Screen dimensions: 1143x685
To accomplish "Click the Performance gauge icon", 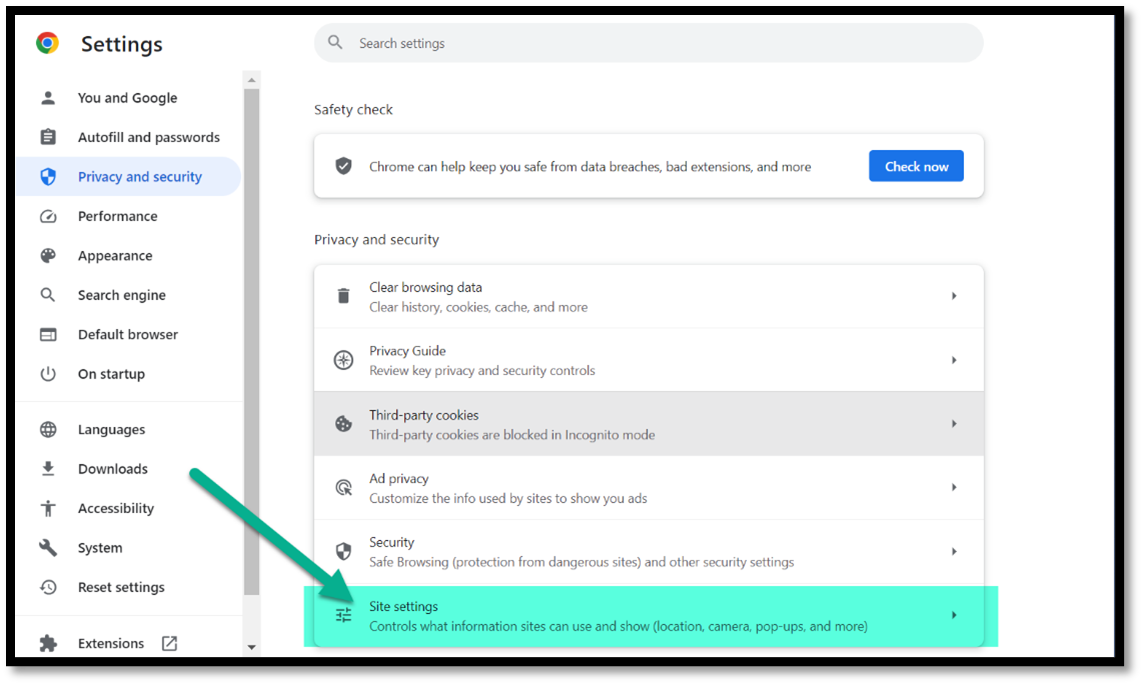I will click(x=48, y=217).
